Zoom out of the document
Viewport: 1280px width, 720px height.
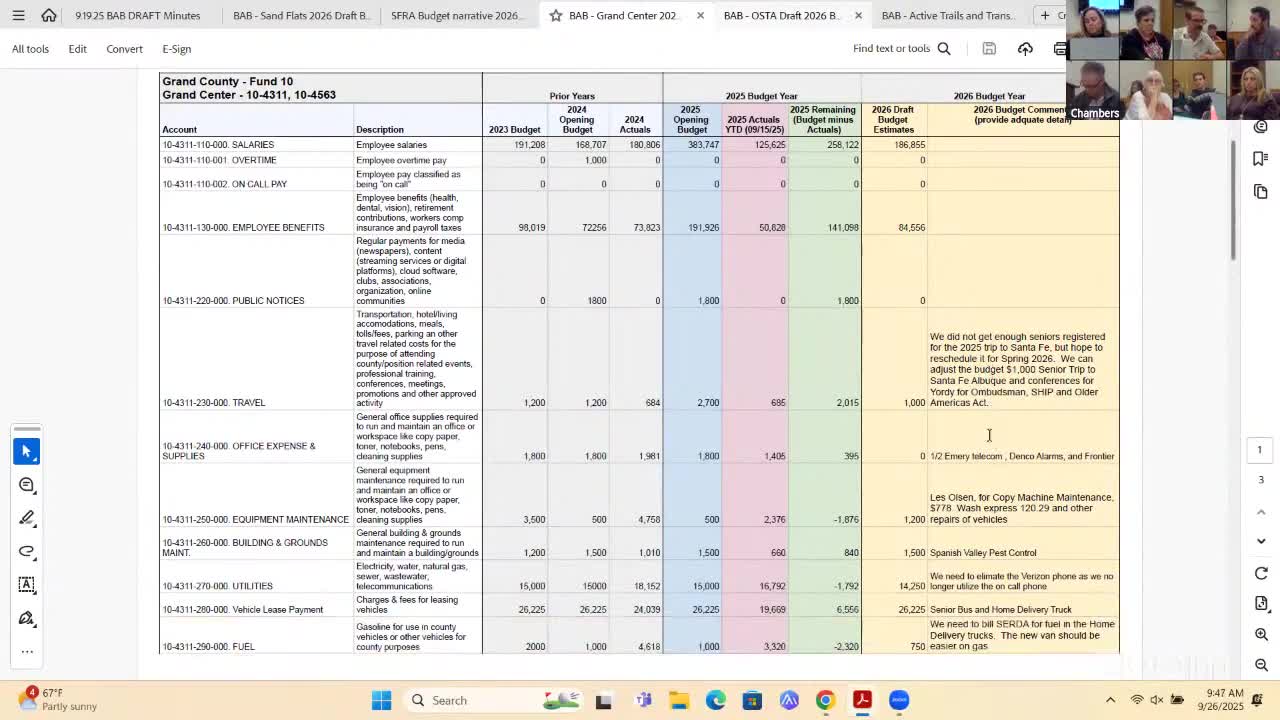(x=1261, y=665)
